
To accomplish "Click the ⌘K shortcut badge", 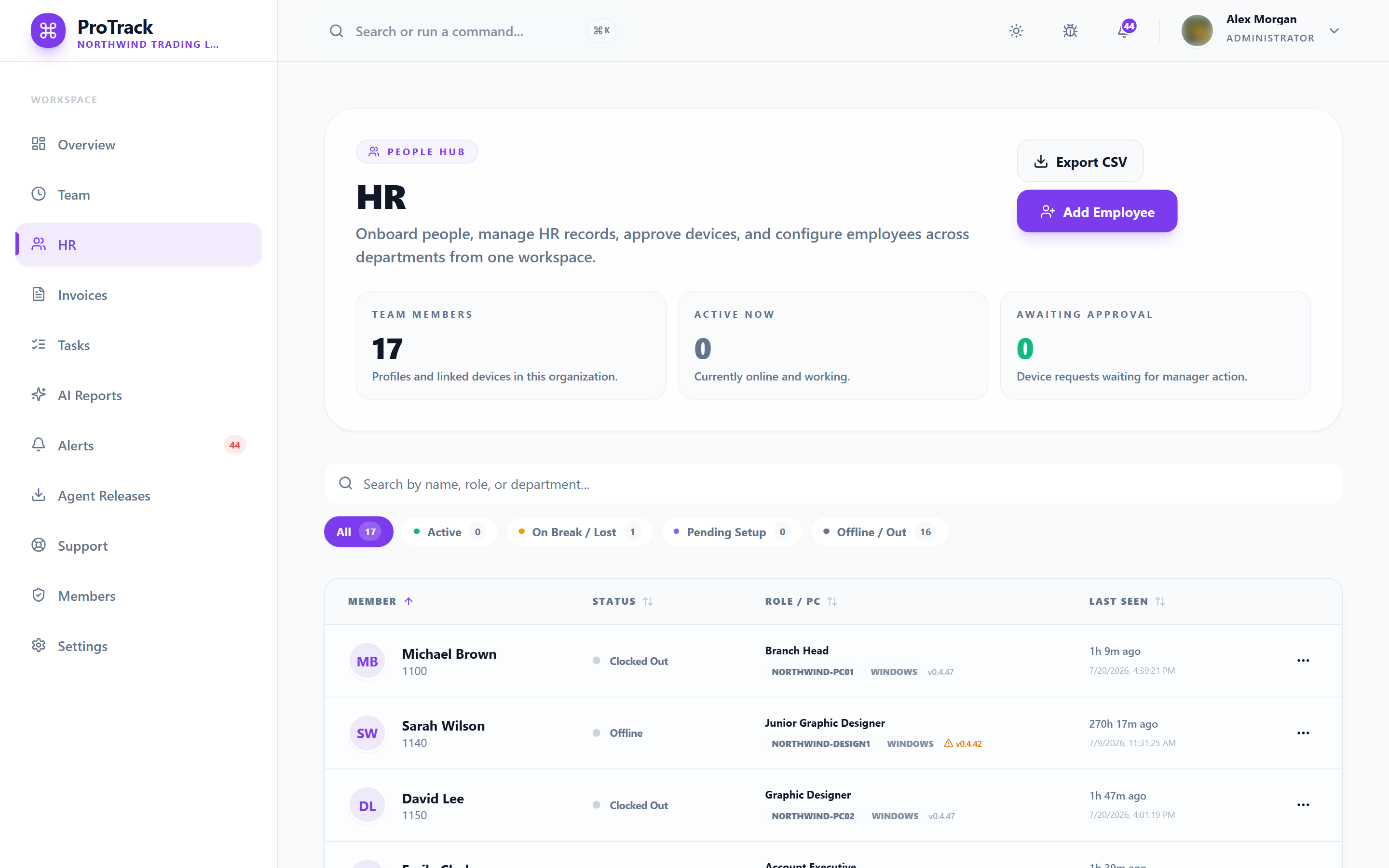I will point(601,30).
